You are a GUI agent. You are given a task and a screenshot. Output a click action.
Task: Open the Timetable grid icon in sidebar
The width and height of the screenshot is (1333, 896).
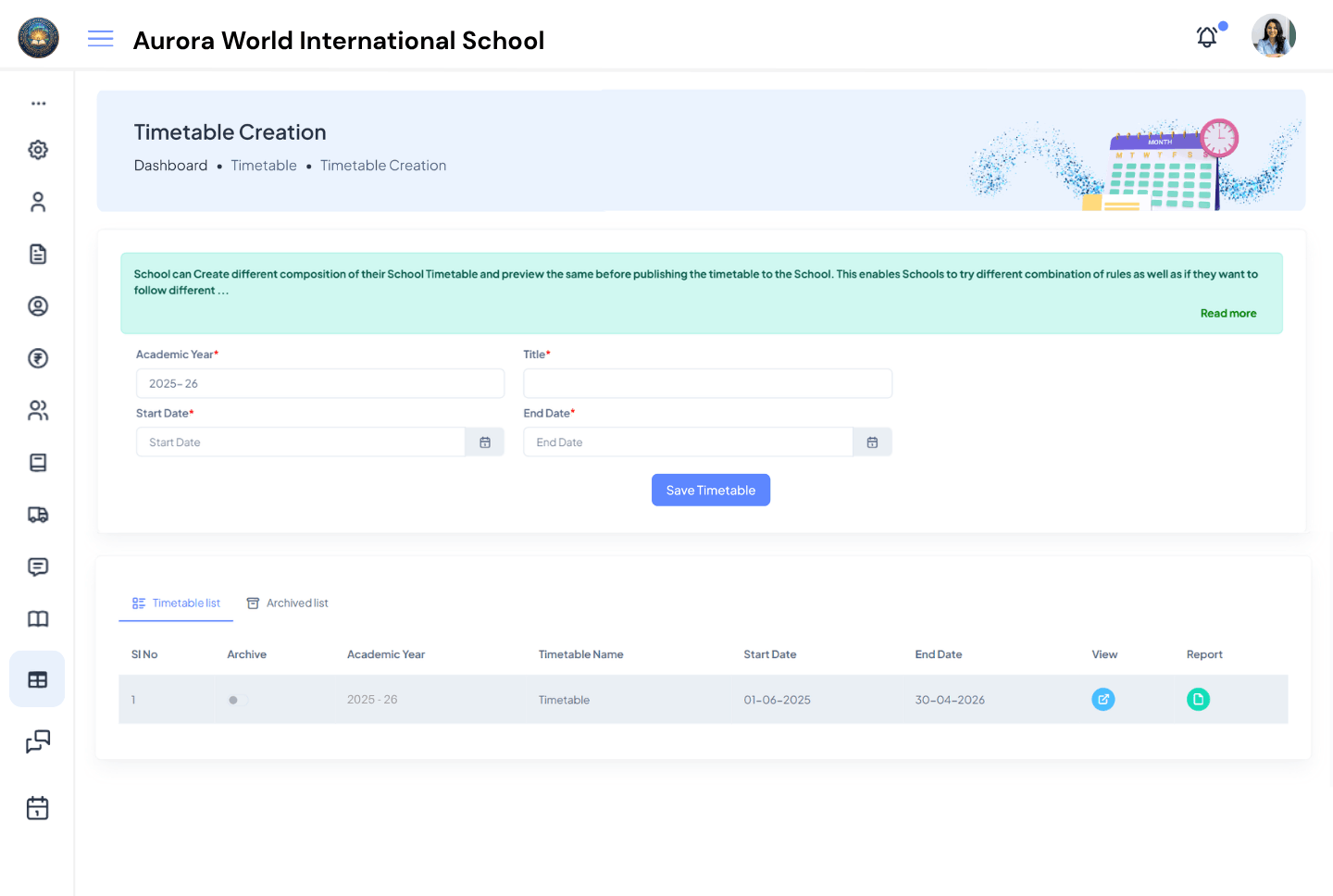(x=37, y=678)
